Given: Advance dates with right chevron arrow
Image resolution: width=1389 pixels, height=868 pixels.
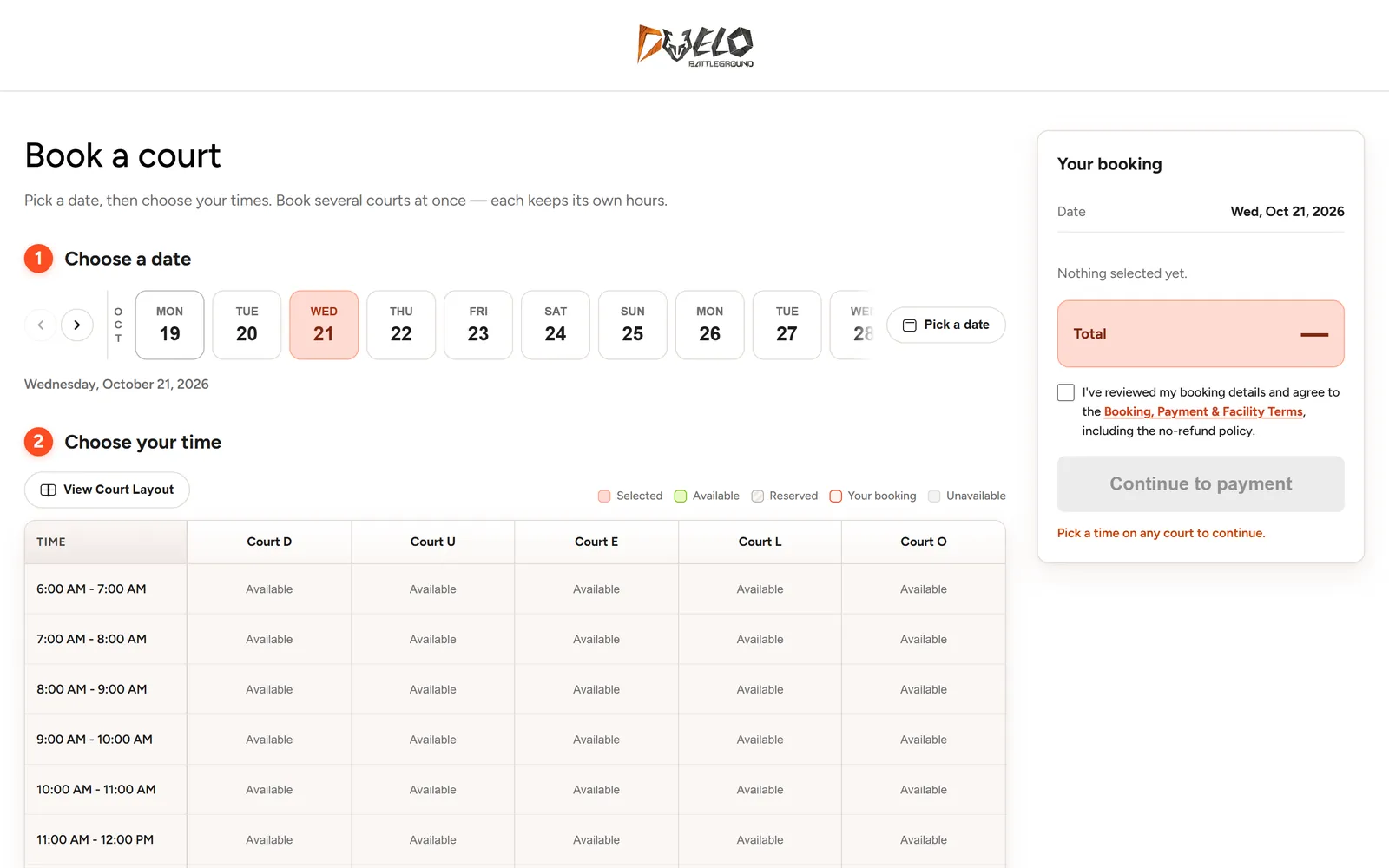Looking at the screenshot, I should (77, 325).
